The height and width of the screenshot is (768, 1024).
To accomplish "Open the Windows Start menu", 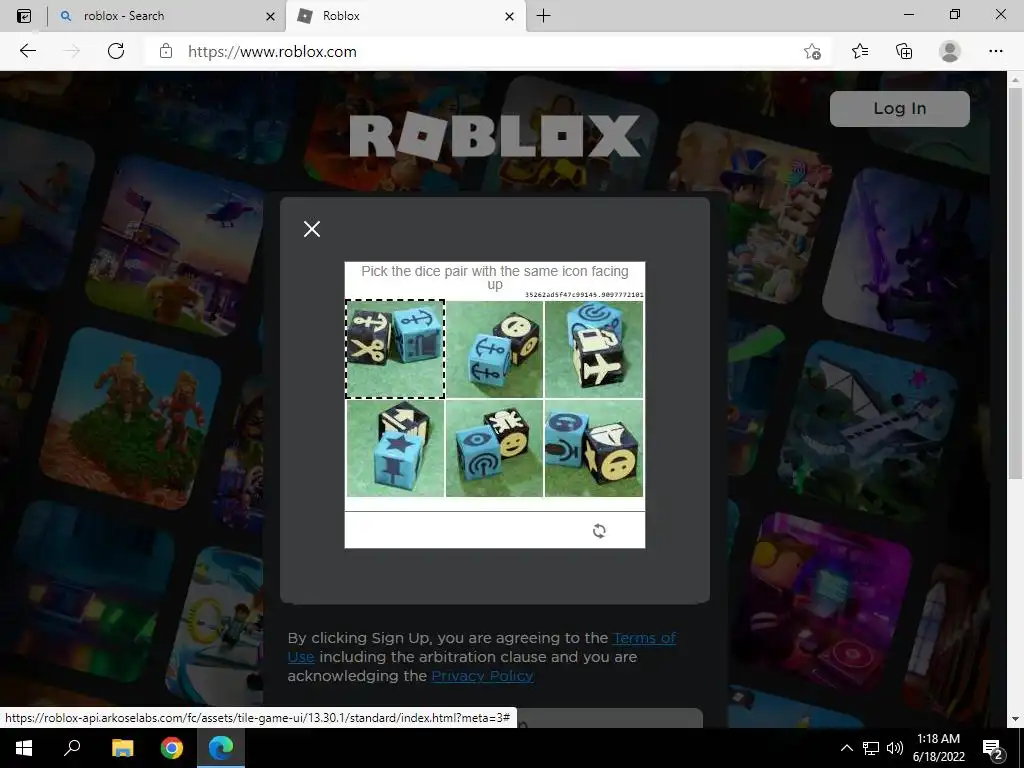I will [x=24, y=748].
